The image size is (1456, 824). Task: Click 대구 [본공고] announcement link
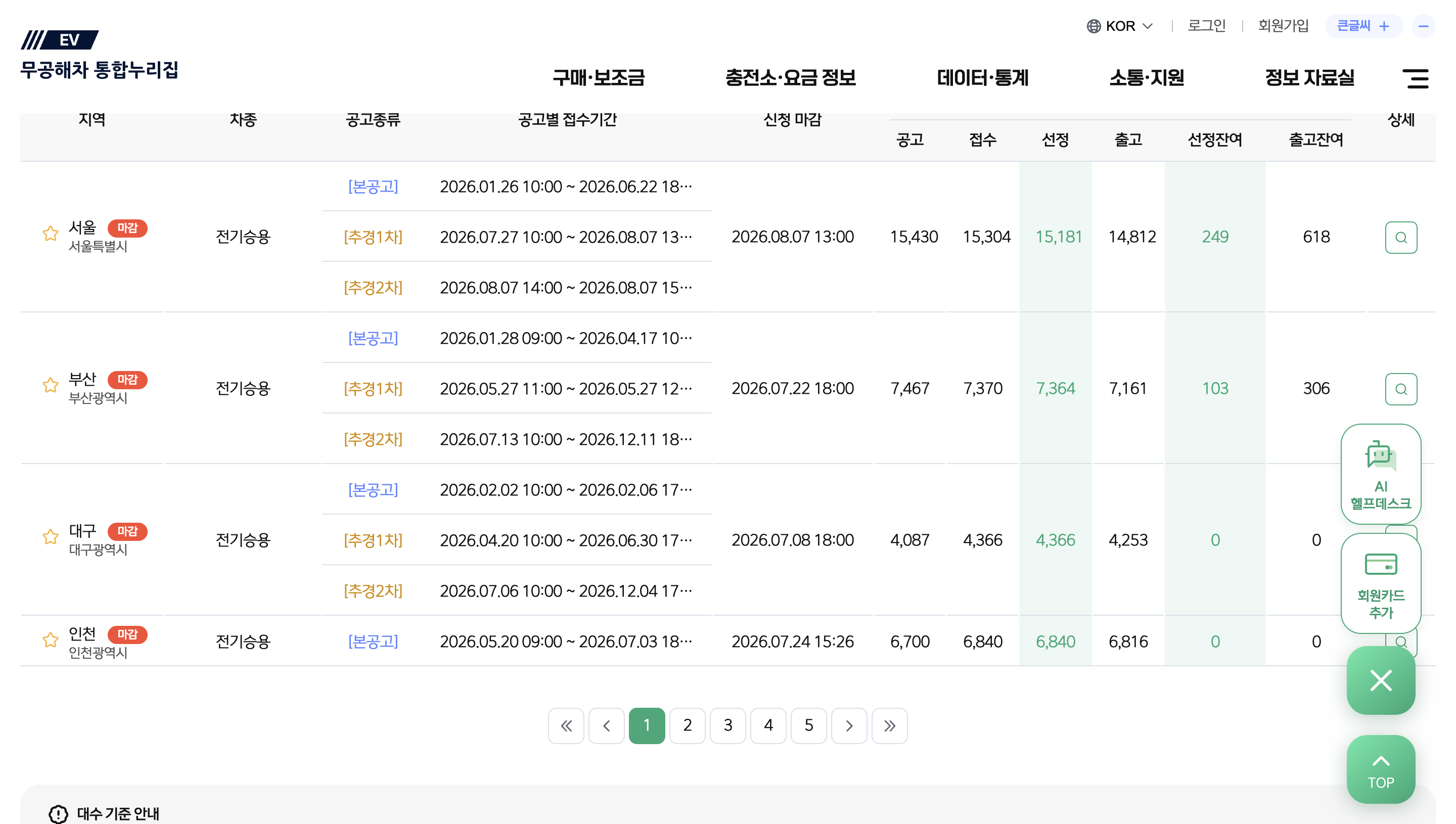click(373, 490)
